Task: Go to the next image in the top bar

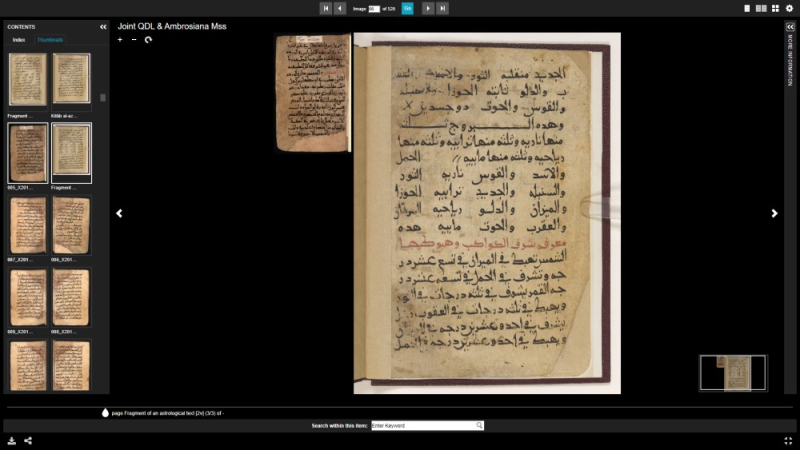Action: pos(428,8)
